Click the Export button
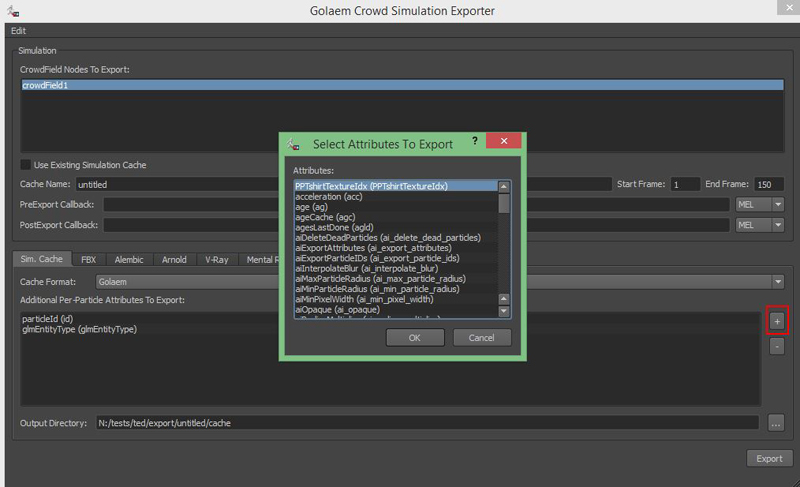 [769, 458]
